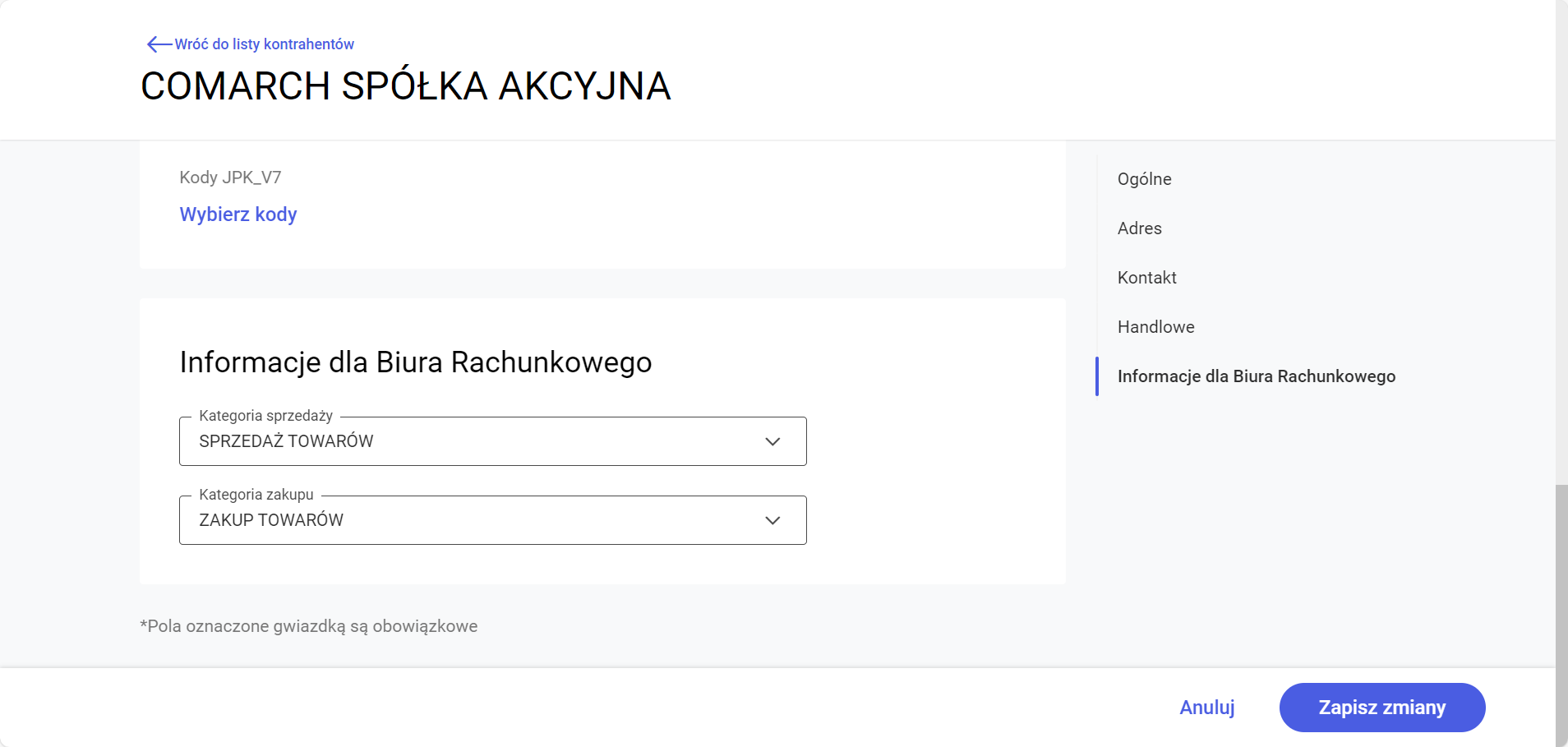Screen dimensions: 1568x747
Task: Go to the Adres section
Action: click(1139, 228)
